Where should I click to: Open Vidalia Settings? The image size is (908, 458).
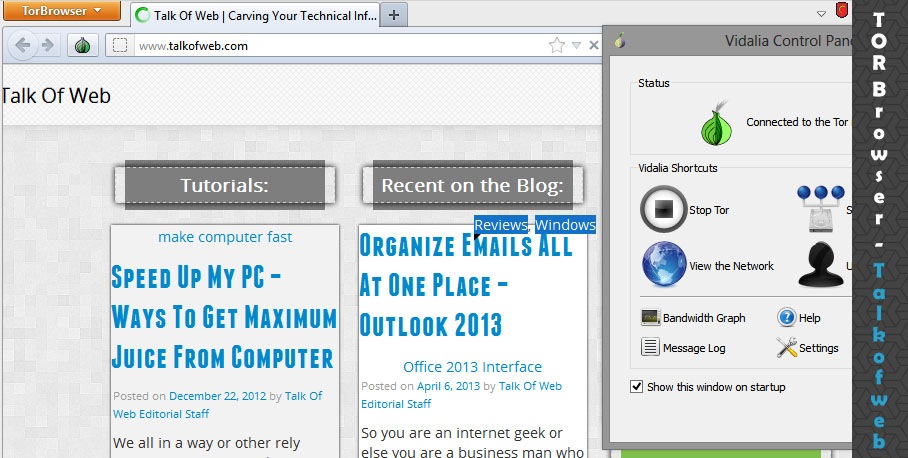(808, 347)
